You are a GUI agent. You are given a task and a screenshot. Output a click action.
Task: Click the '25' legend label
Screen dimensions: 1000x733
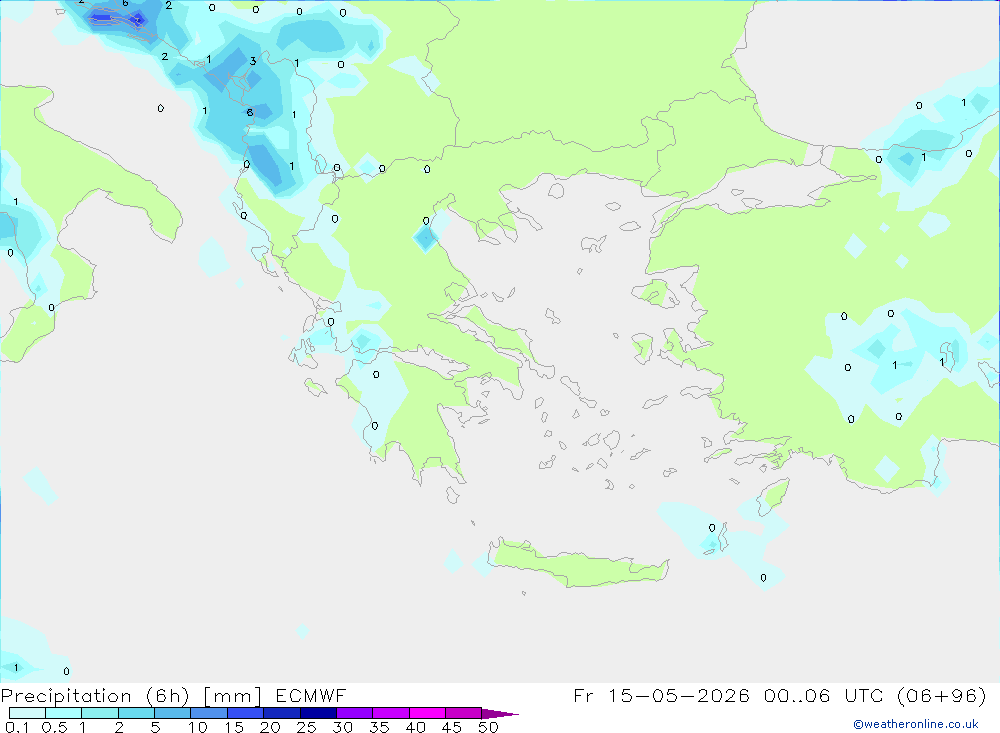[306, 727]
